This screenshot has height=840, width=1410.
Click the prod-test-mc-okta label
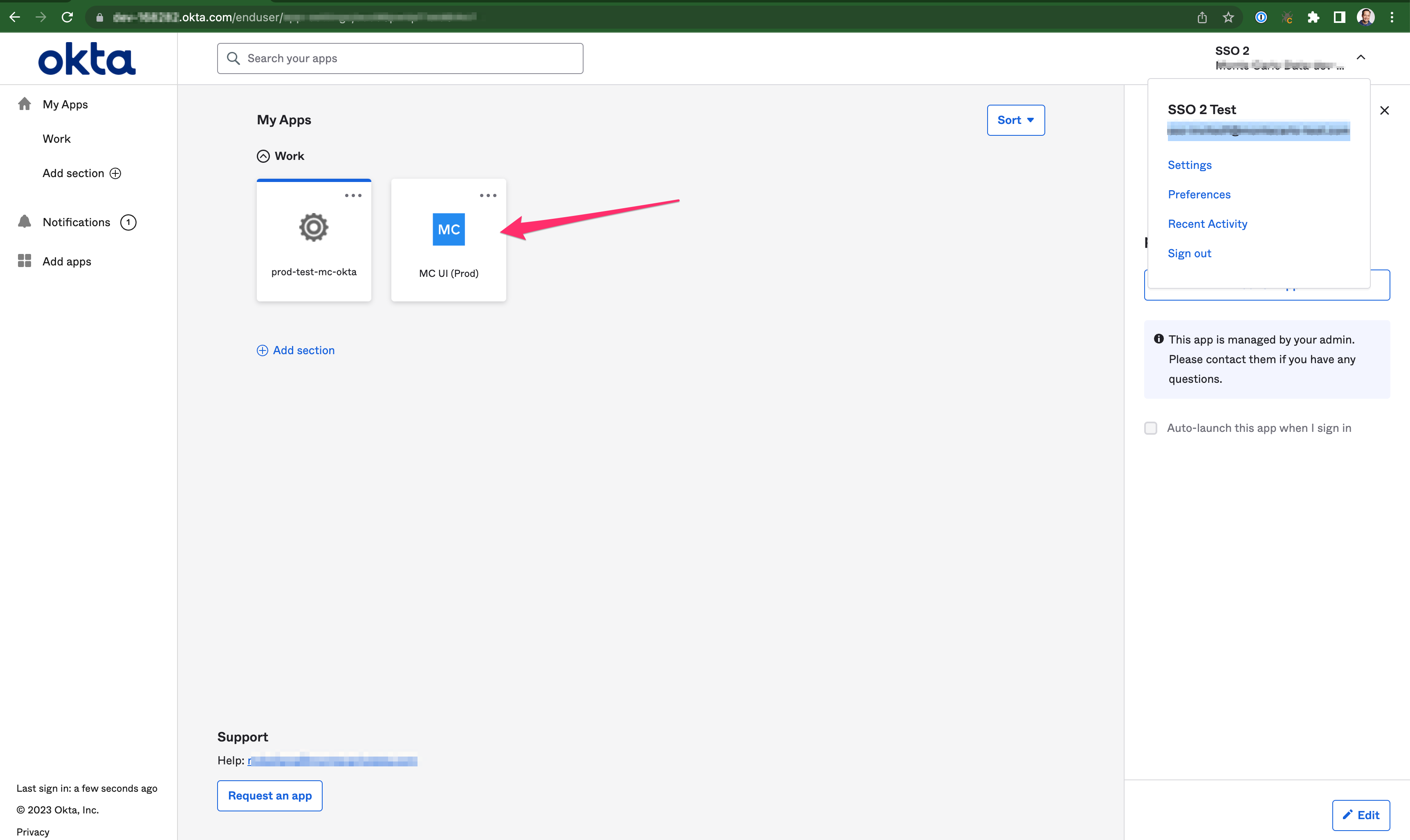(x=314, y=272)
